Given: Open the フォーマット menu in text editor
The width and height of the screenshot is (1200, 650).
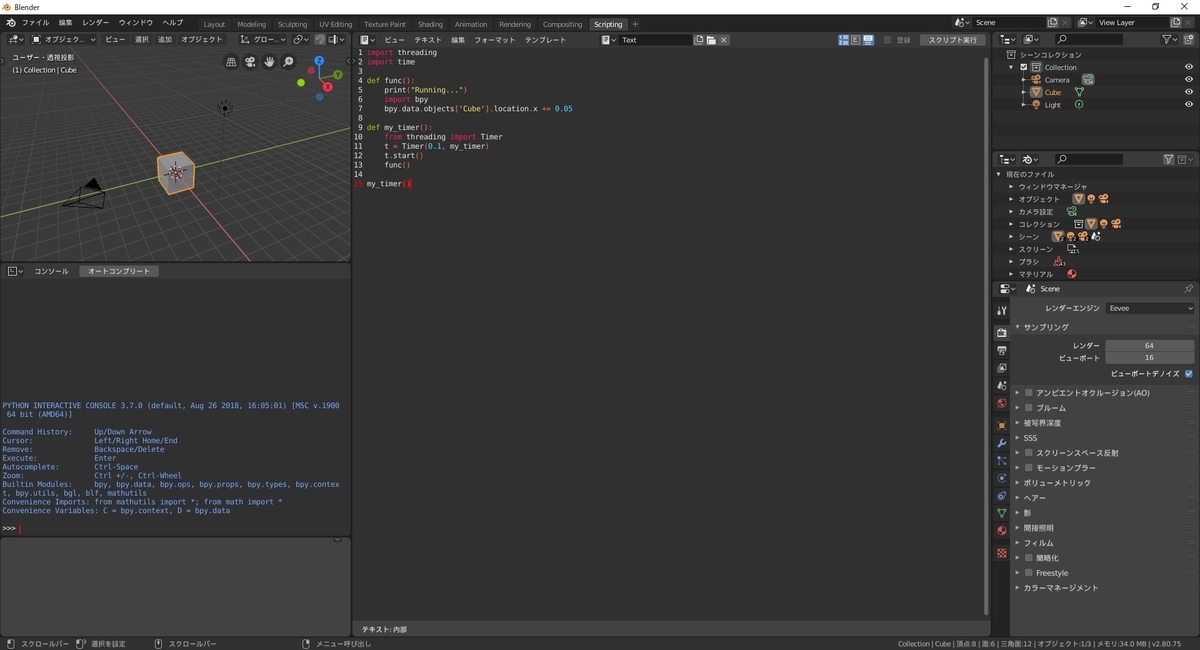Looking at the screenshot, I should click(x=494, y=40).
